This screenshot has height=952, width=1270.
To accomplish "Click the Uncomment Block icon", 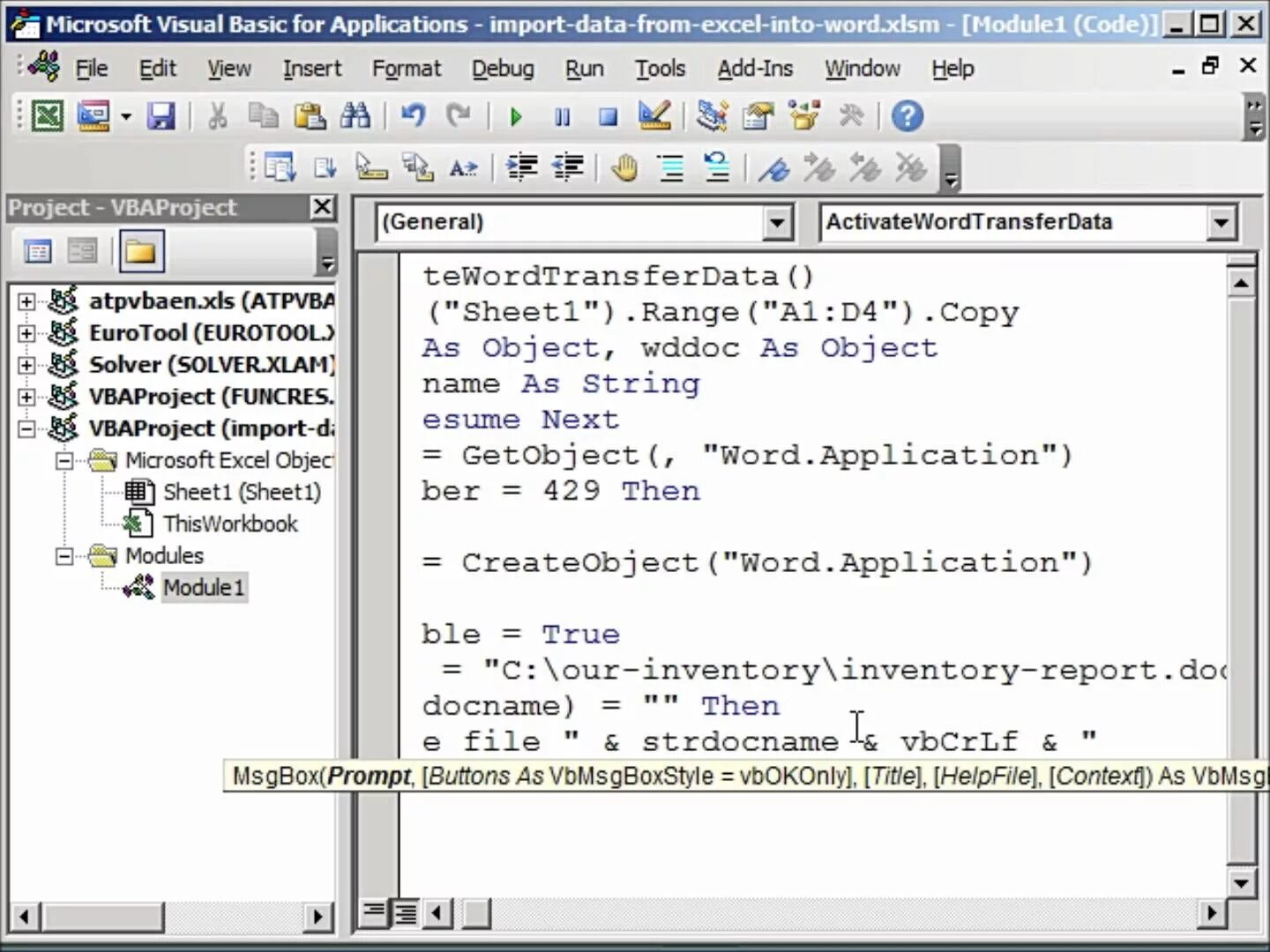I will coord(717,167).
